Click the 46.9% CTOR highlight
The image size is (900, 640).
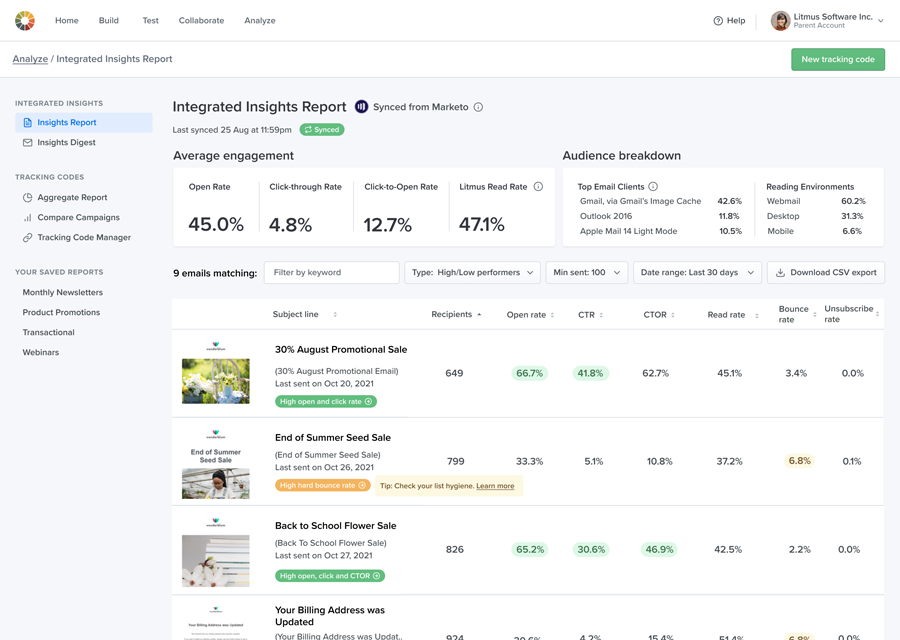pos(659,549)
